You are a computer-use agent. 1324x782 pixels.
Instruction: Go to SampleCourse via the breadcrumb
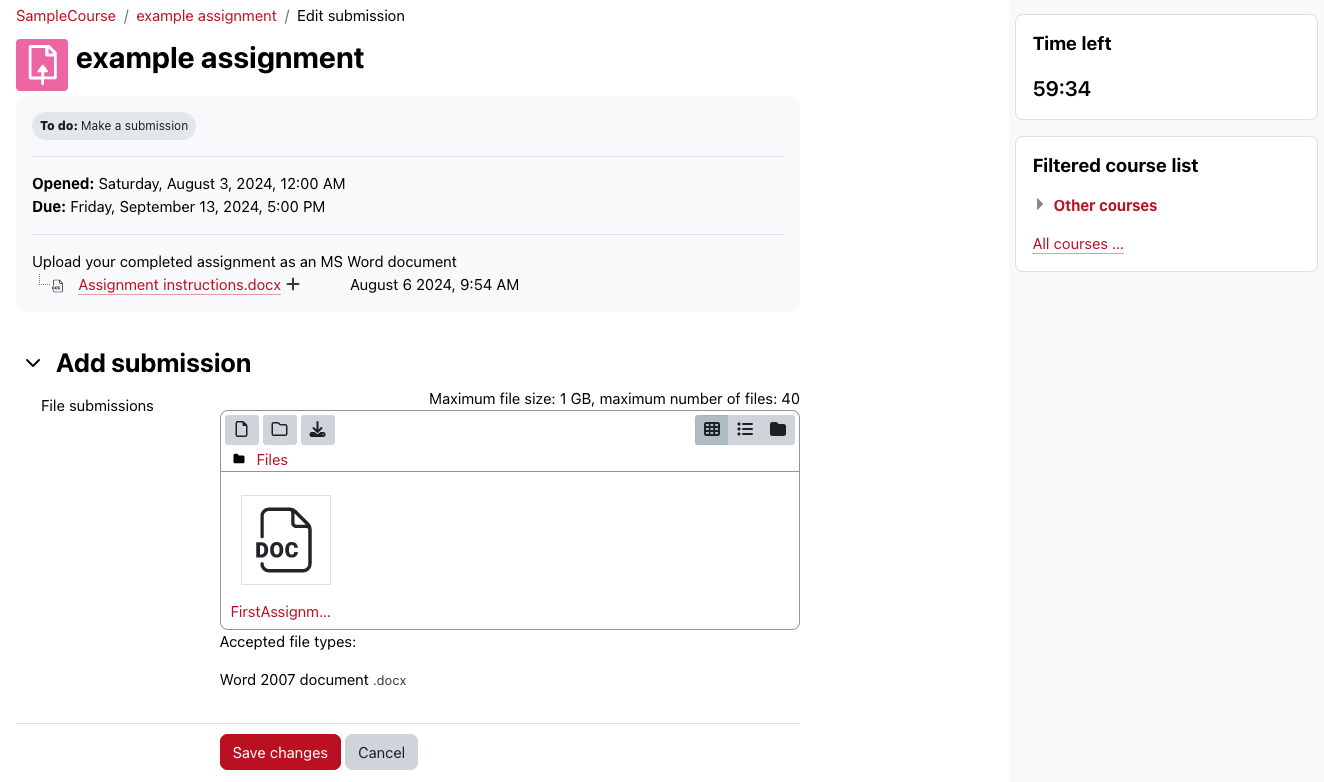pyautogui.click(x=65, y=15)
